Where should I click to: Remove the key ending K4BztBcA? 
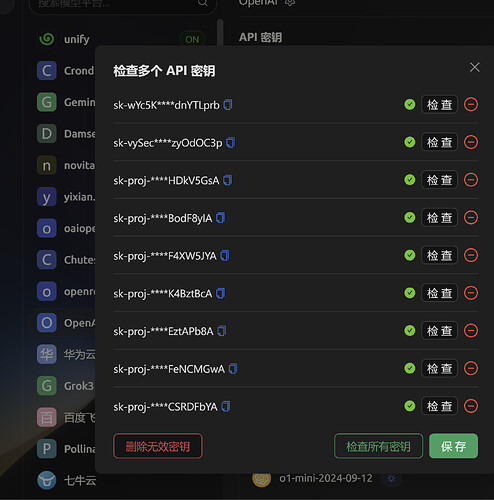pos(471,293)
